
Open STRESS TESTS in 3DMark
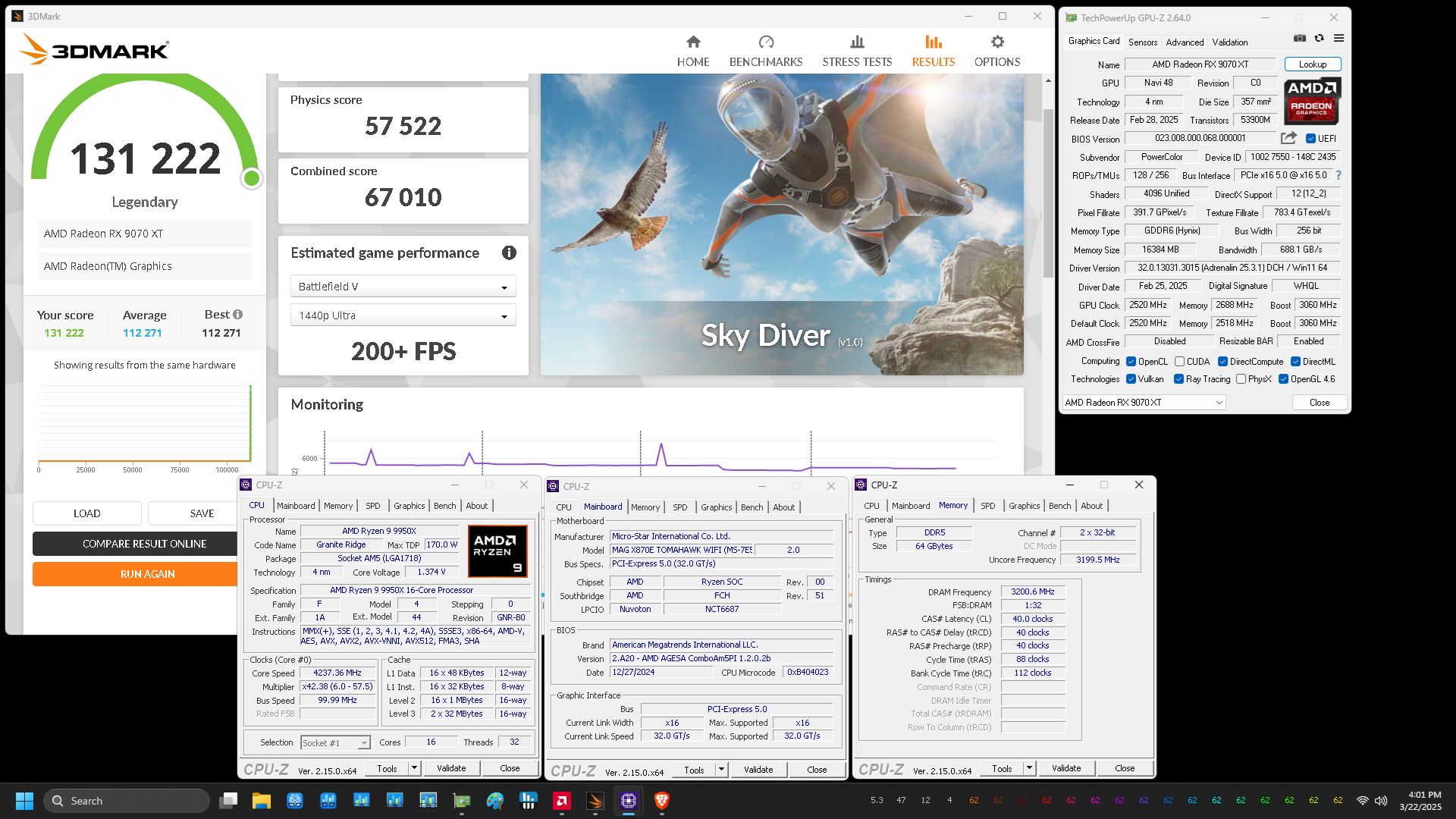click(x=857, y=51)
